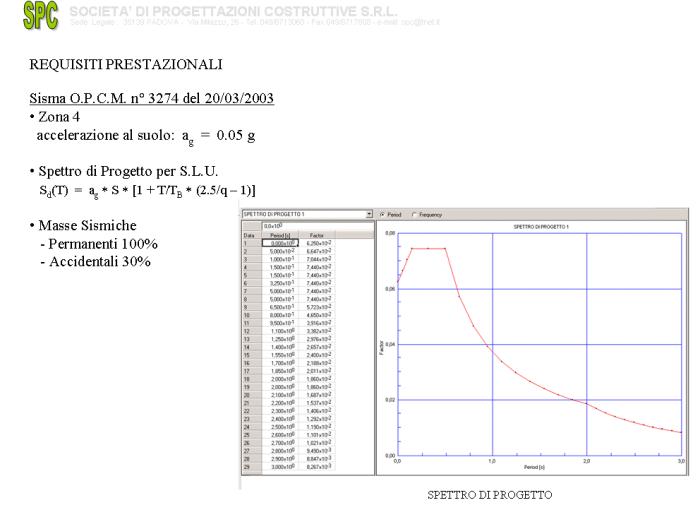Open the SPETTRO DI PROGETTO 1 dropdown
This screenshot has height=505, width=700.
pos(305,214)
